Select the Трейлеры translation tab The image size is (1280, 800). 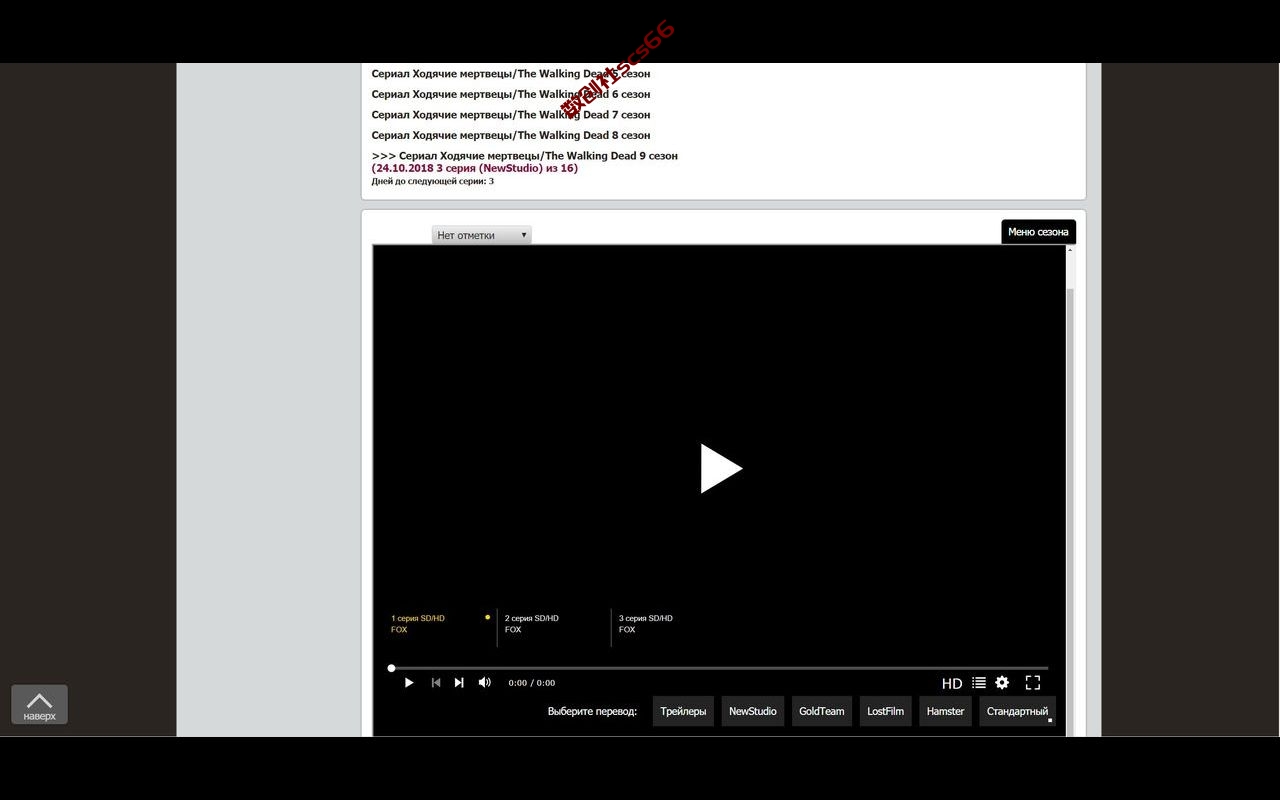(683, 711)
